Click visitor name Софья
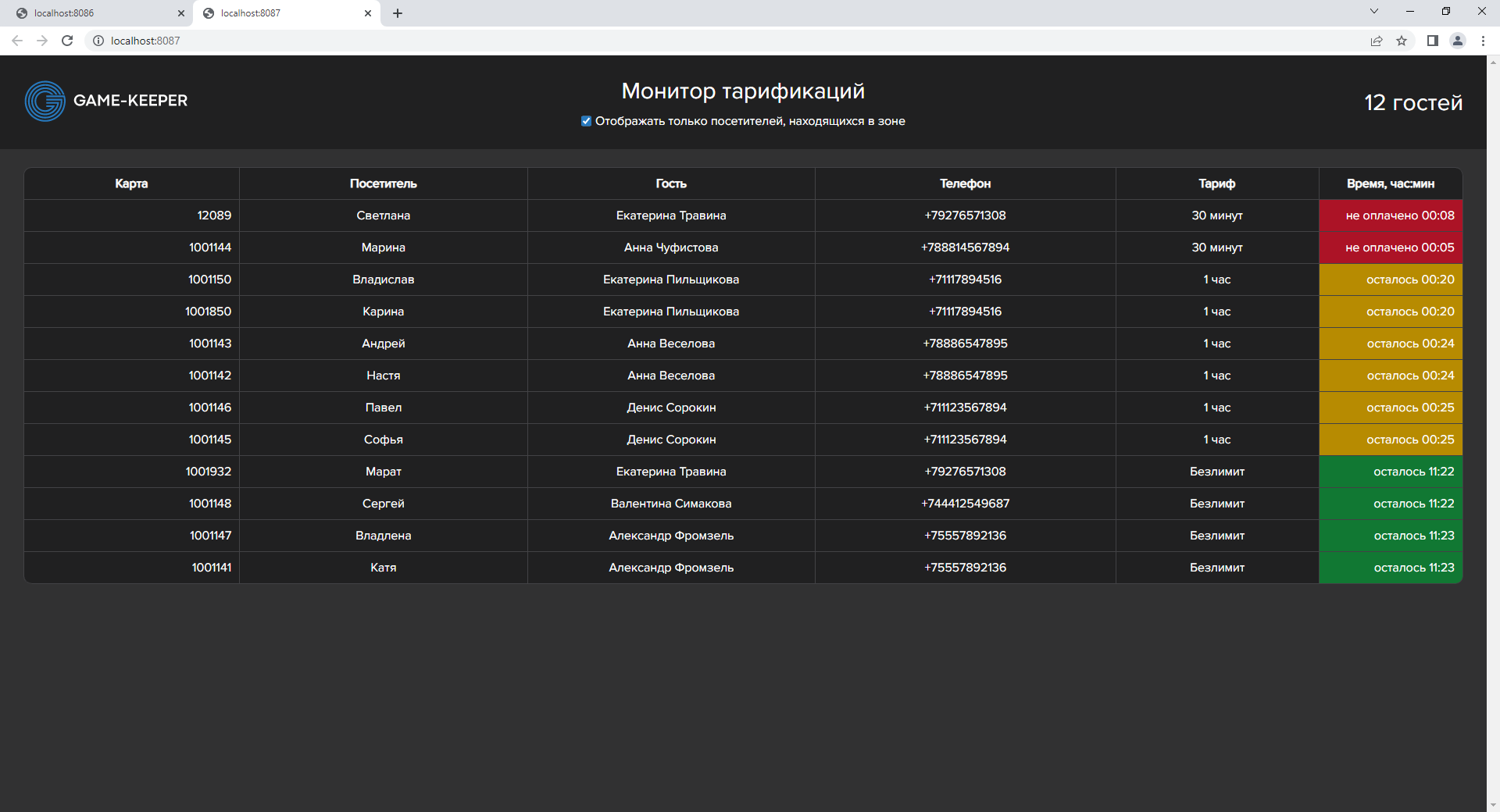1500x812 pixels. pyautogui.click(x=383, y=440)
